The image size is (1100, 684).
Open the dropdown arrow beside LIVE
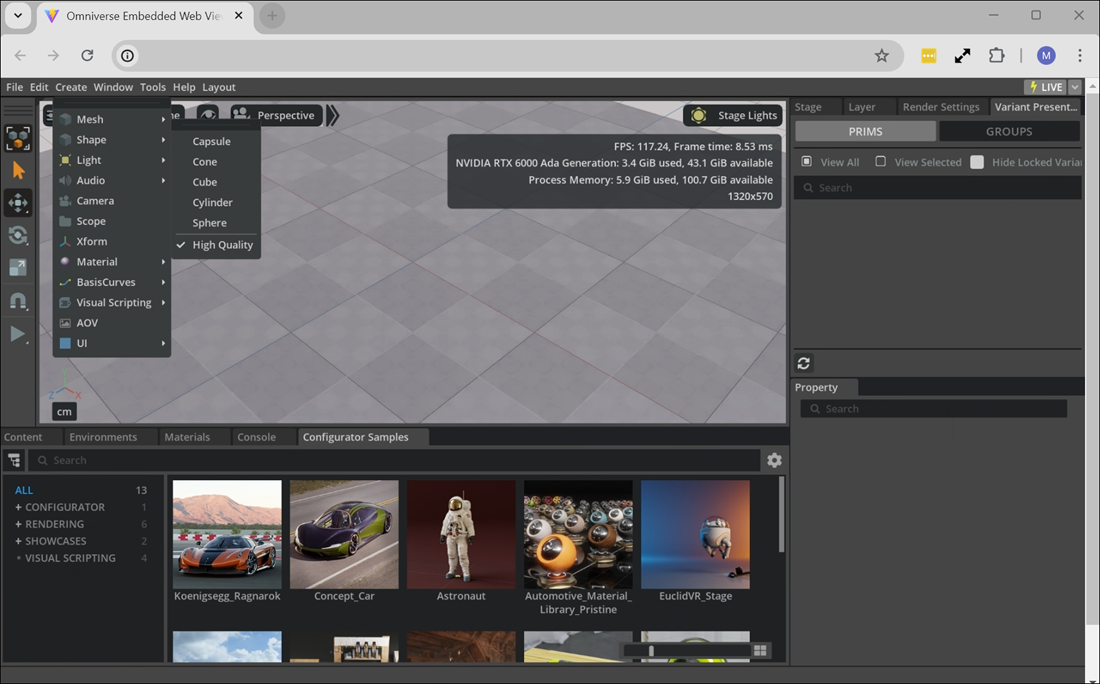click(x=1075, y=87)
